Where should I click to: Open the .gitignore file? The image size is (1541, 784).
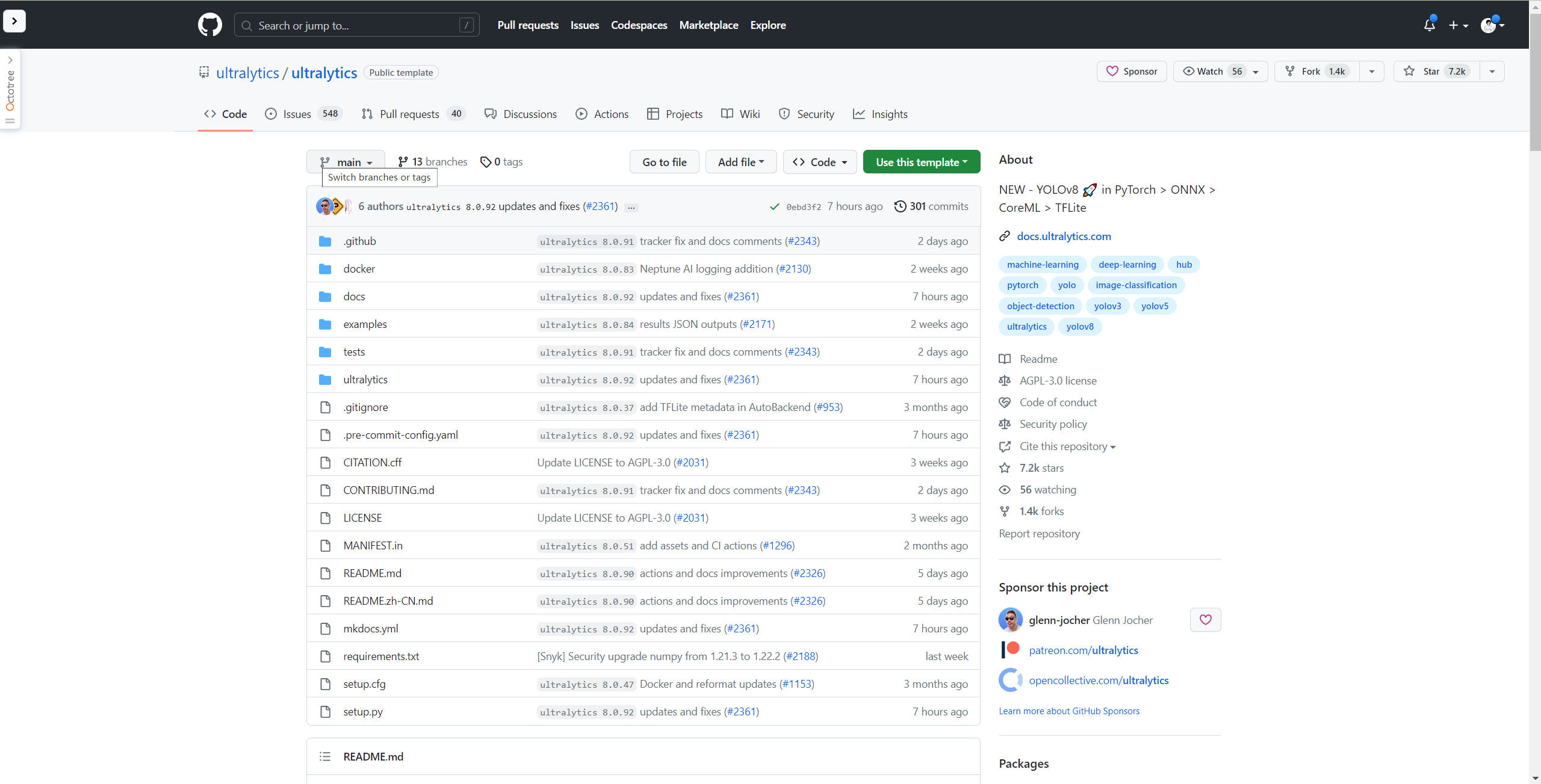coord(365,407)
